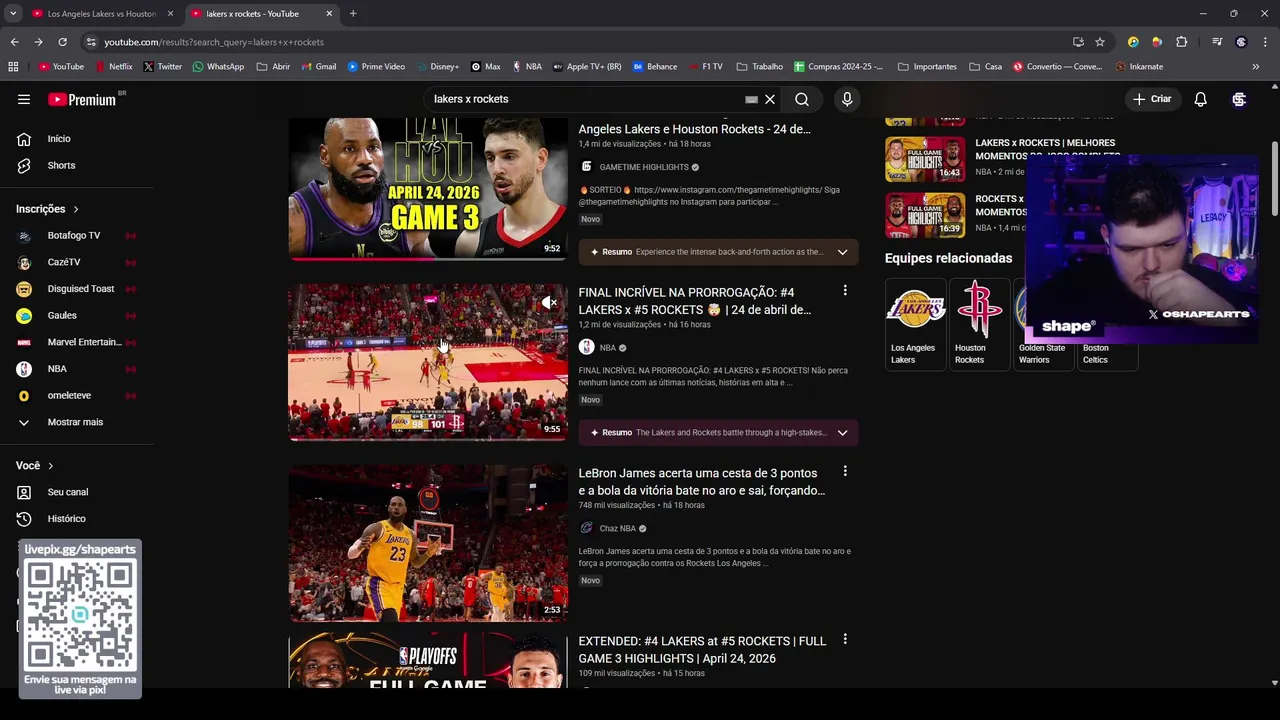Open the FINAL INCRÍVEL NA PRORROGAÇÃO video title
Screen dimensions: 1280x720
pyautogui.click(x=694, y=301)
